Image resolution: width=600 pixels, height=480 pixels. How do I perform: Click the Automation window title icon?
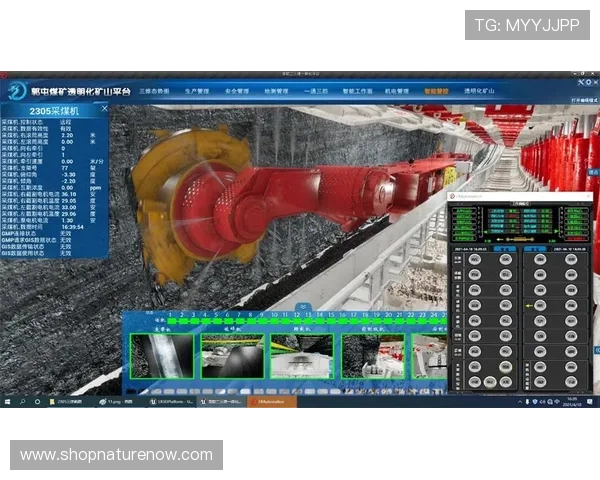pos(452,196)
